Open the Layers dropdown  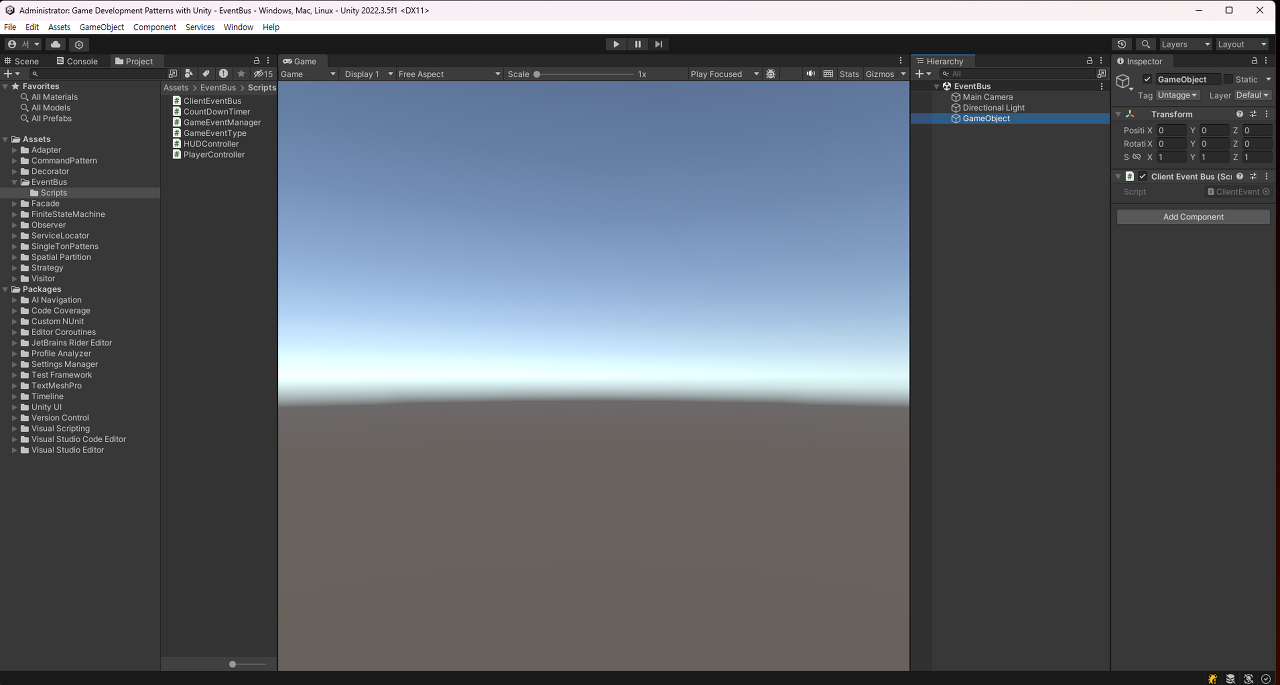(x=1186, y=44)
